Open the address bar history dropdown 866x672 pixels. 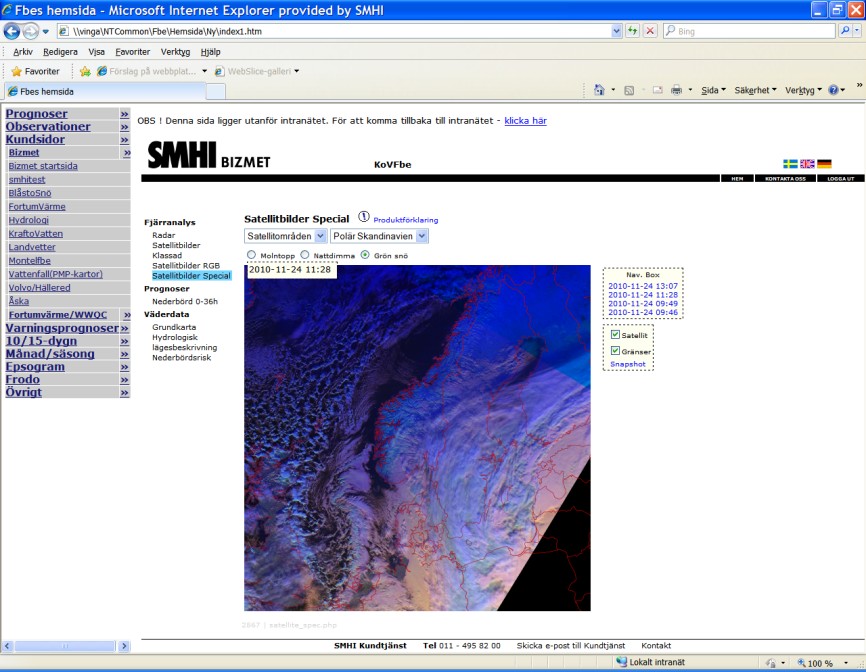[616, 31]
